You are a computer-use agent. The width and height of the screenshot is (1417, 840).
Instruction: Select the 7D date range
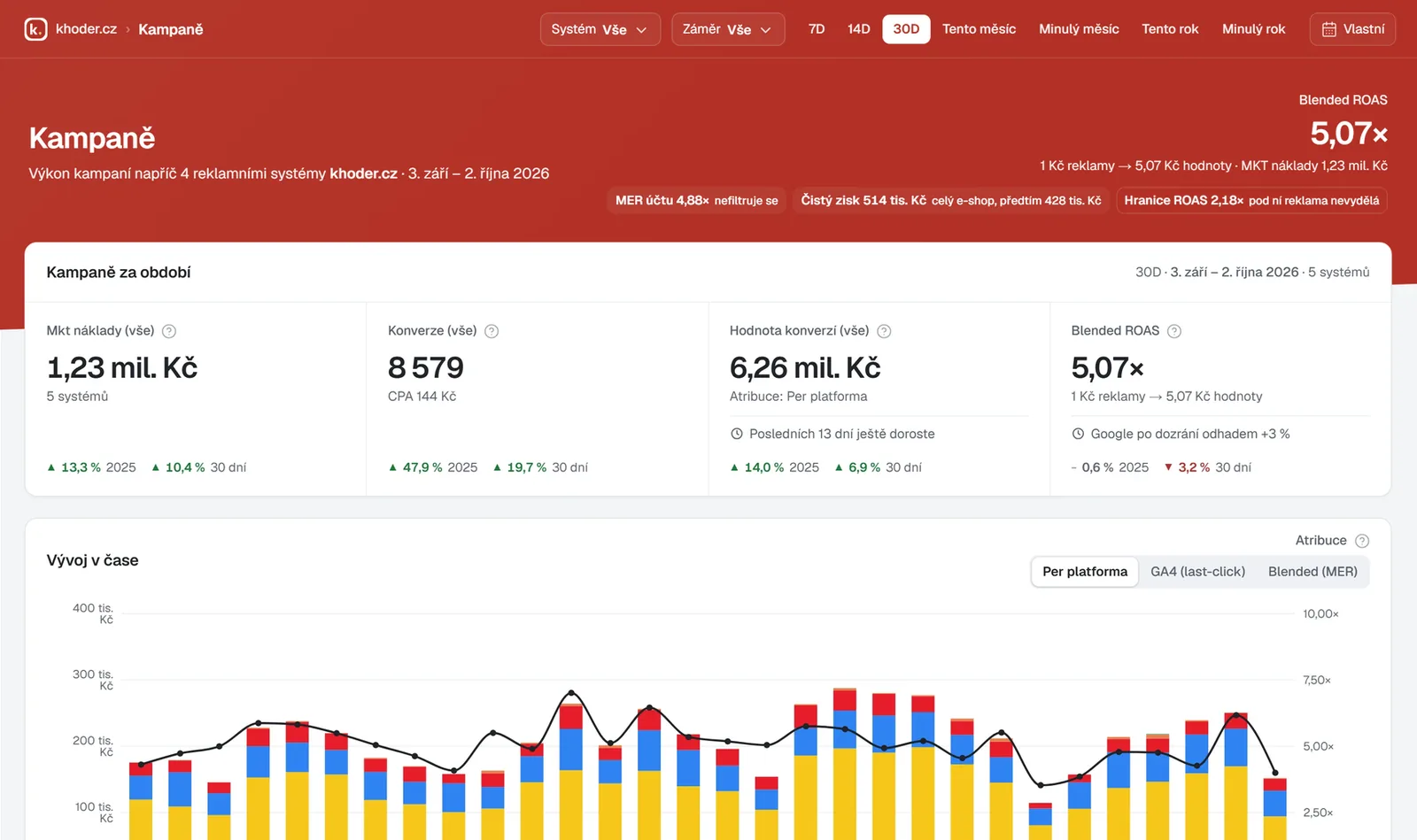pyautogui.click(x=817, y=29)
